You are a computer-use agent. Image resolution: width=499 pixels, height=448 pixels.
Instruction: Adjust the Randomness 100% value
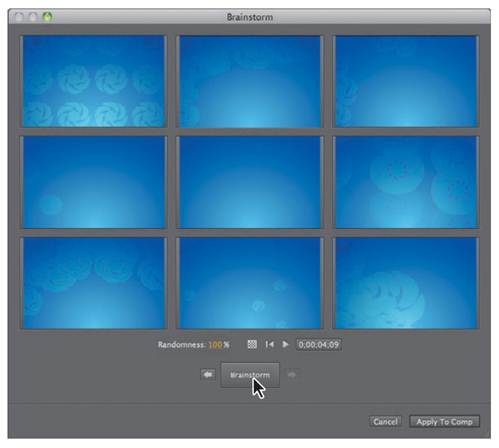coord(215,345)
